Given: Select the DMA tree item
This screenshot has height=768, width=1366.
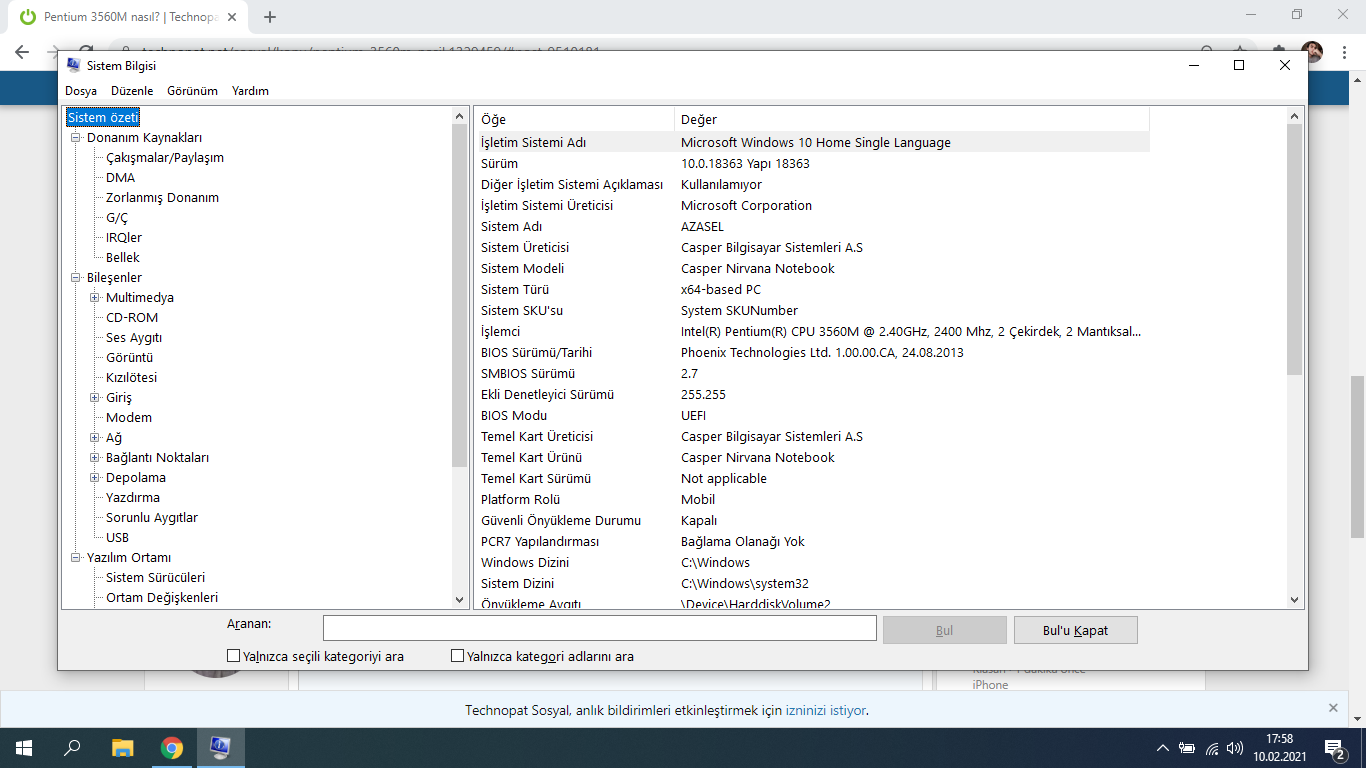Looking at the screenshot, I should tap(120, 177).
